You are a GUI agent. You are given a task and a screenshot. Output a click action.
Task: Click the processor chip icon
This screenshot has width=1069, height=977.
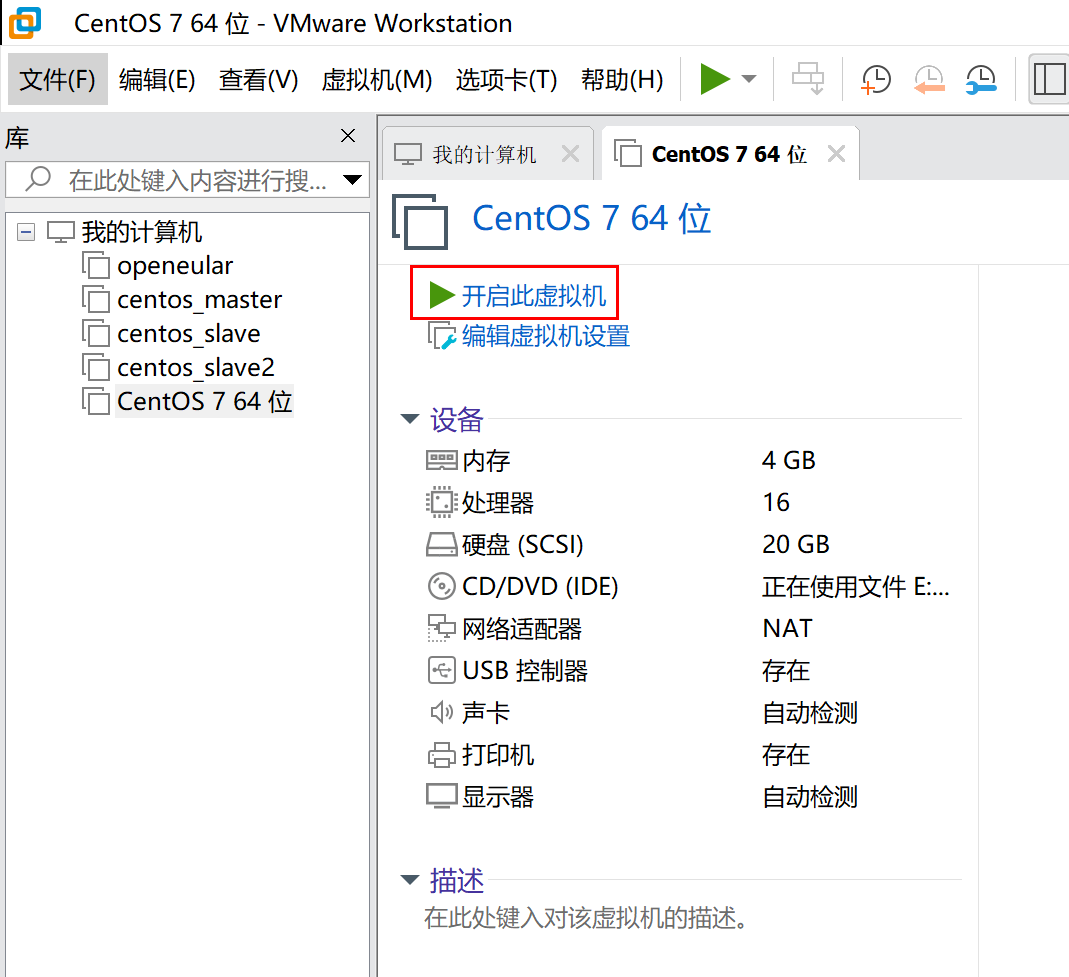(x=441, y=502)
